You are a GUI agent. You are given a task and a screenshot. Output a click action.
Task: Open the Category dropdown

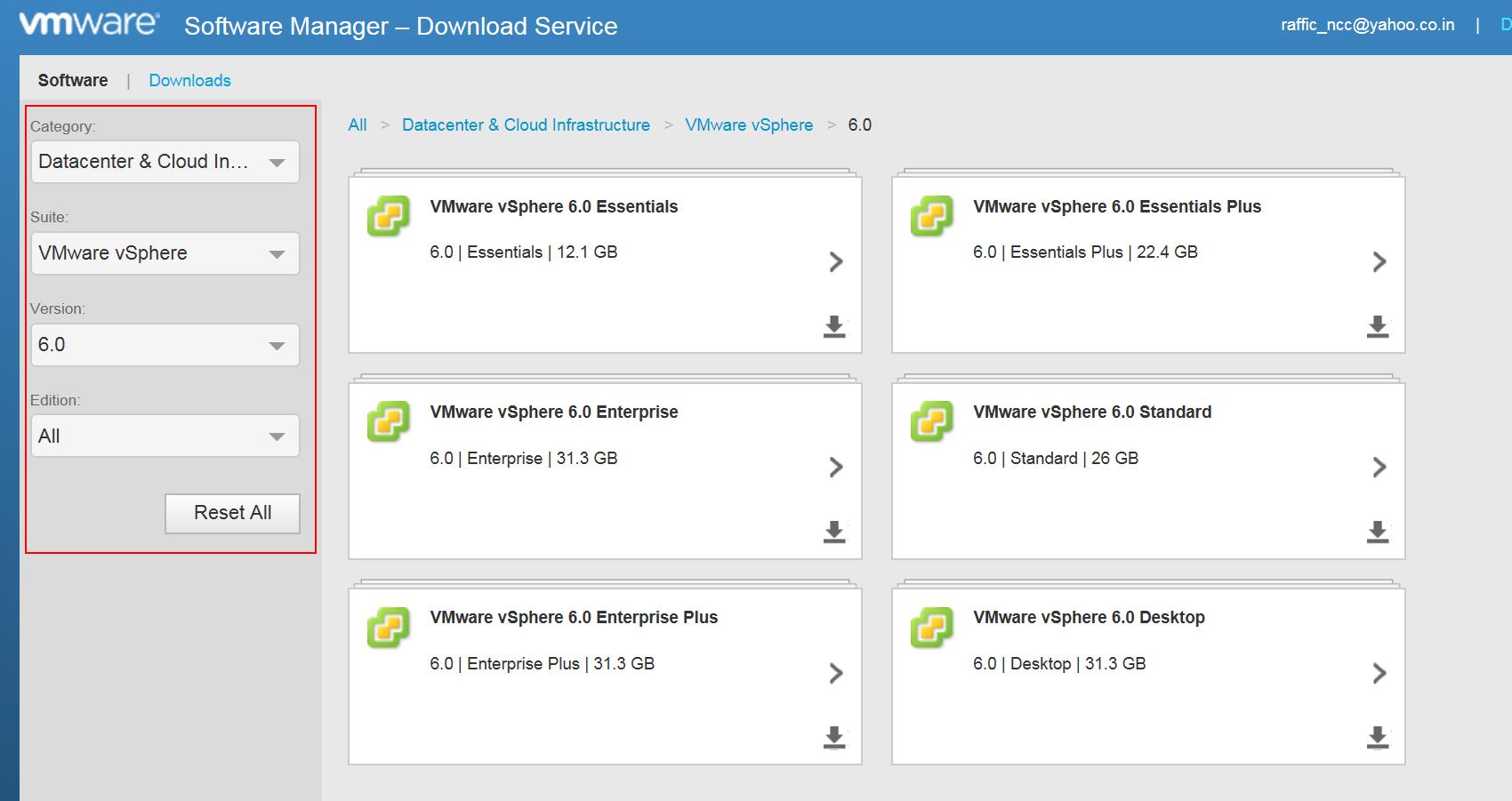click(x=165, y=162)
